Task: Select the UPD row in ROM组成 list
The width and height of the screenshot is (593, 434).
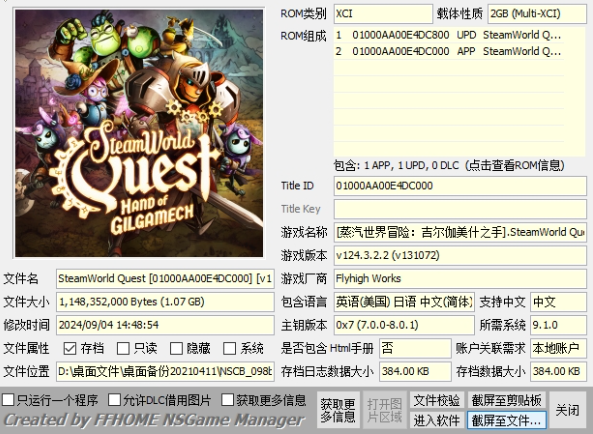Action: point(449,35)
